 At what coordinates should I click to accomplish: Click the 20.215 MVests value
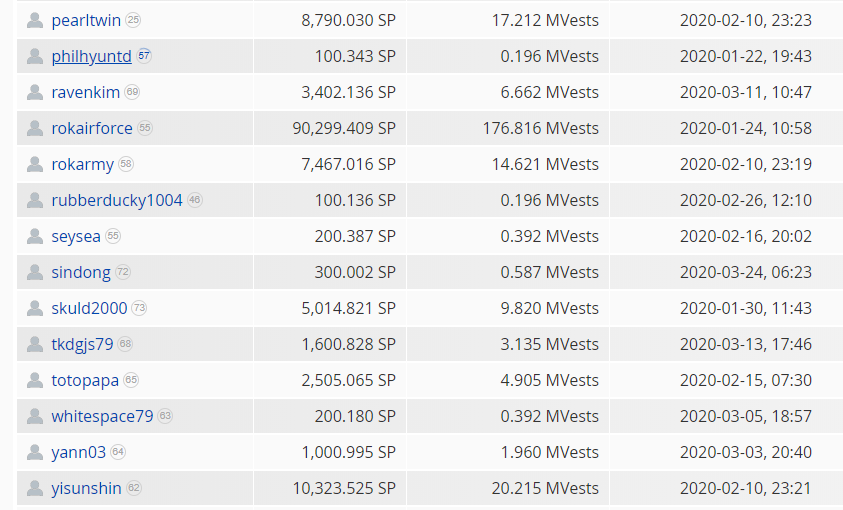pos(549,488)
